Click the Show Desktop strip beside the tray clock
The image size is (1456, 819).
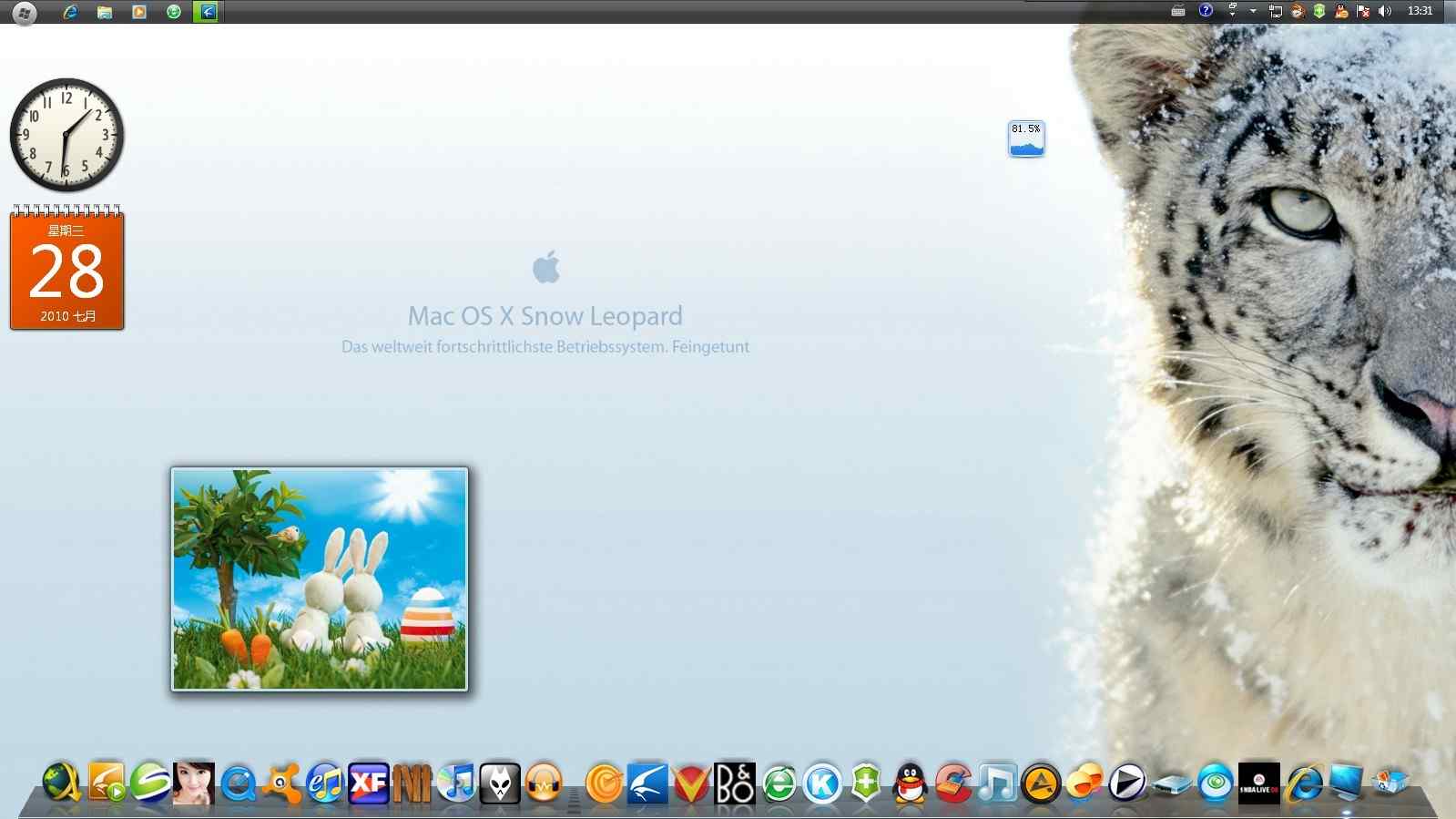point(1448,11)
